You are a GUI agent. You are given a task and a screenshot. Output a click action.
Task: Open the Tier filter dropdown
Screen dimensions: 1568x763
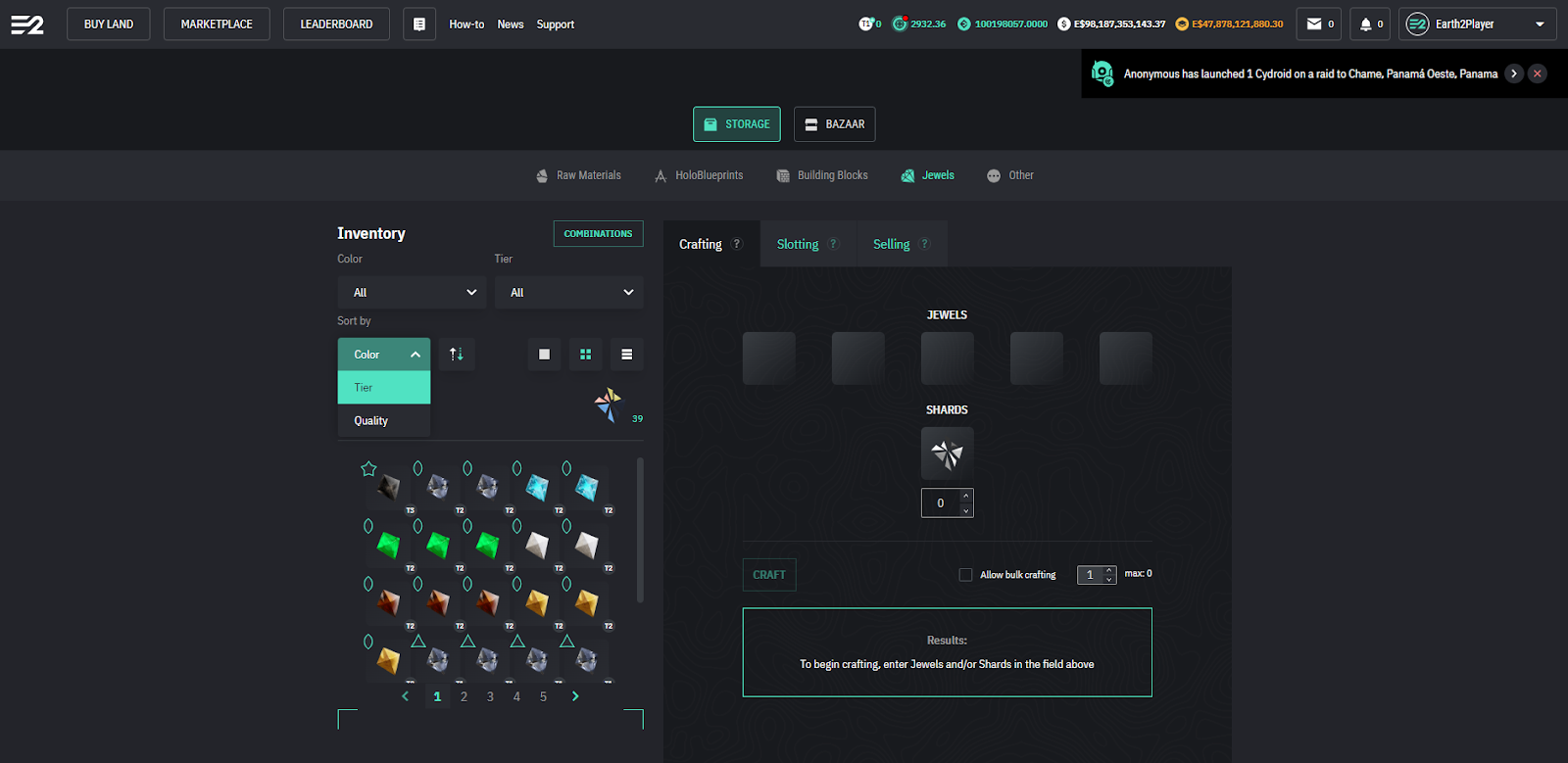click(568, 293)
